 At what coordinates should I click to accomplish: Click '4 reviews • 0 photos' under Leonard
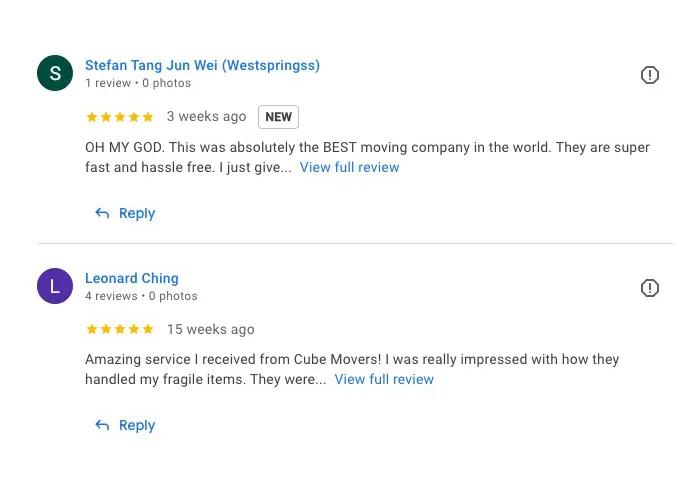point(141,296)
